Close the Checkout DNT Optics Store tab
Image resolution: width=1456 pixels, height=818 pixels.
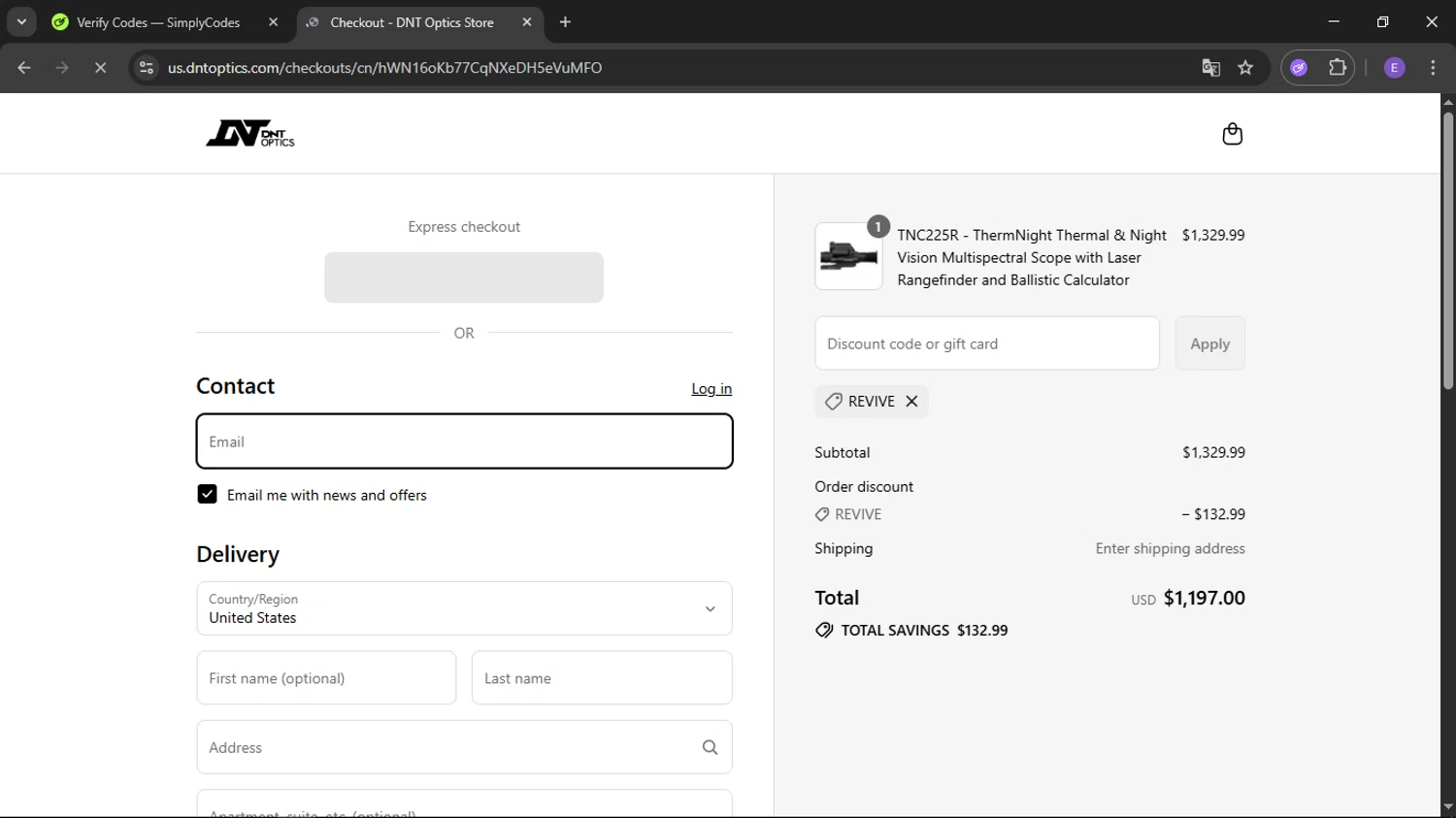(527, 22)
